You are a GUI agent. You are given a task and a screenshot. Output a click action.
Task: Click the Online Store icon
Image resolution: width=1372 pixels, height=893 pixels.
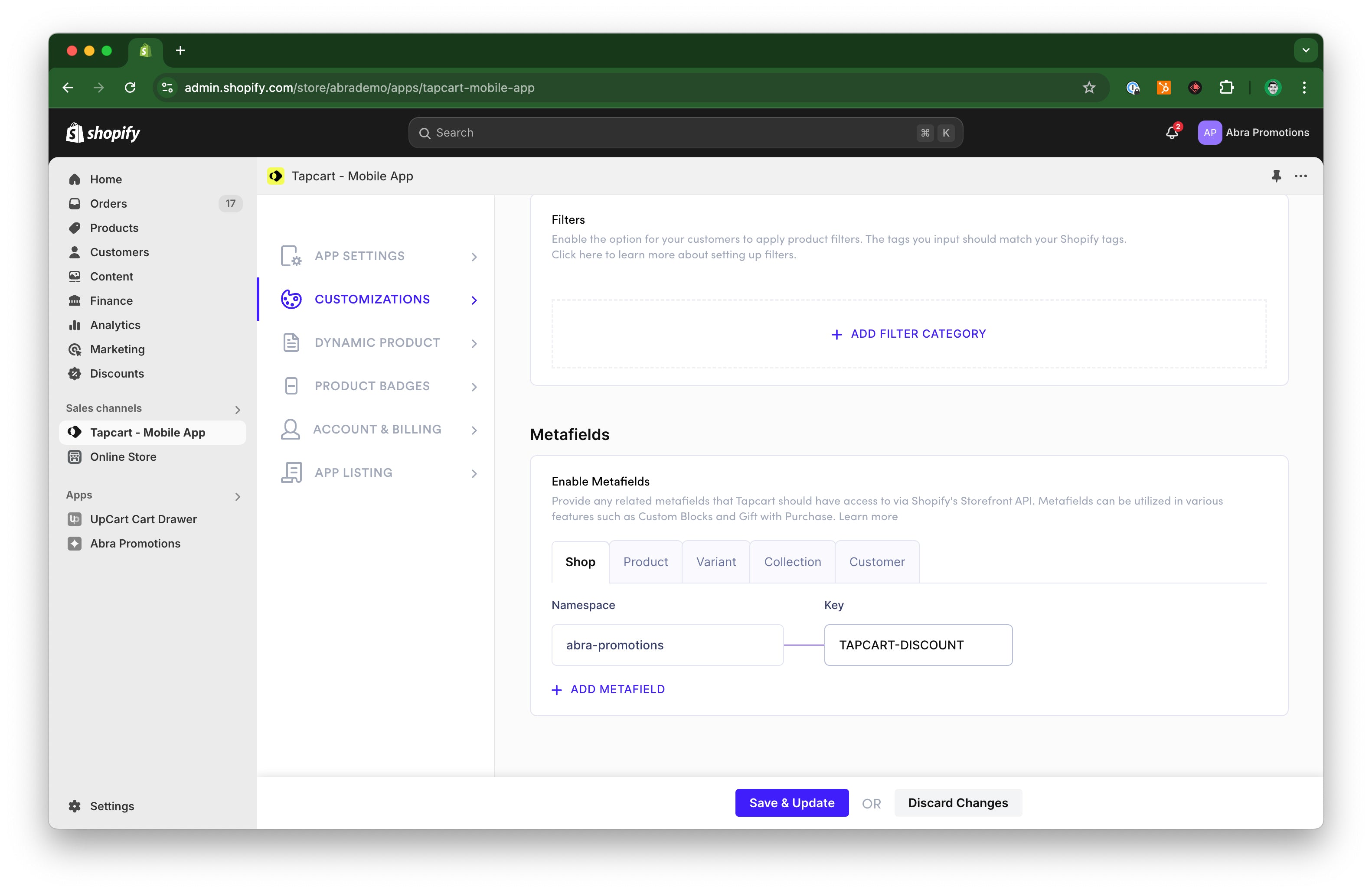click(75, 456)
